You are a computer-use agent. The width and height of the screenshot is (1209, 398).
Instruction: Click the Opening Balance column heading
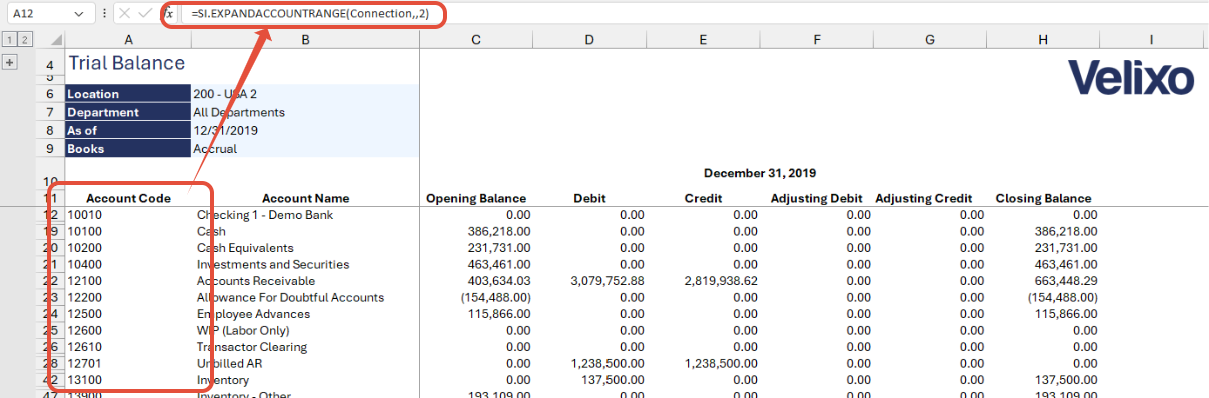coord(476,198)
